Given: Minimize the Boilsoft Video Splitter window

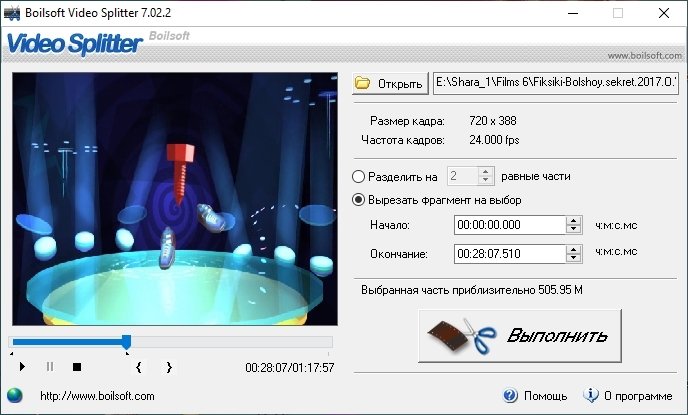Looking at the screenshot, I should tap(573, 13).
